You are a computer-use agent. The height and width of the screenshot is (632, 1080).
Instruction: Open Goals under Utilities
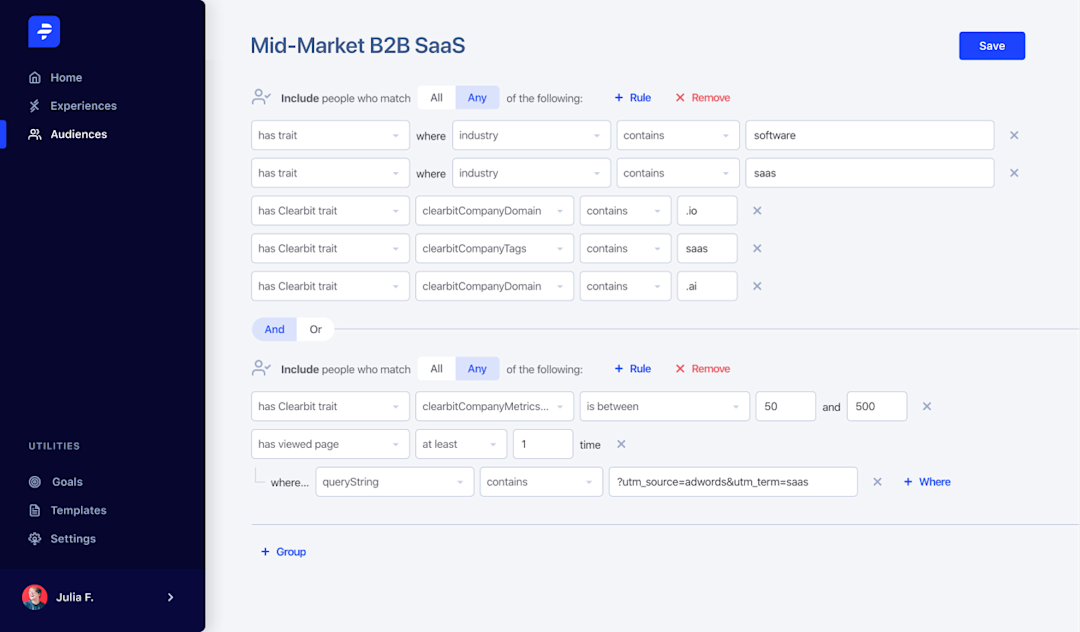[x=67, y=482]
